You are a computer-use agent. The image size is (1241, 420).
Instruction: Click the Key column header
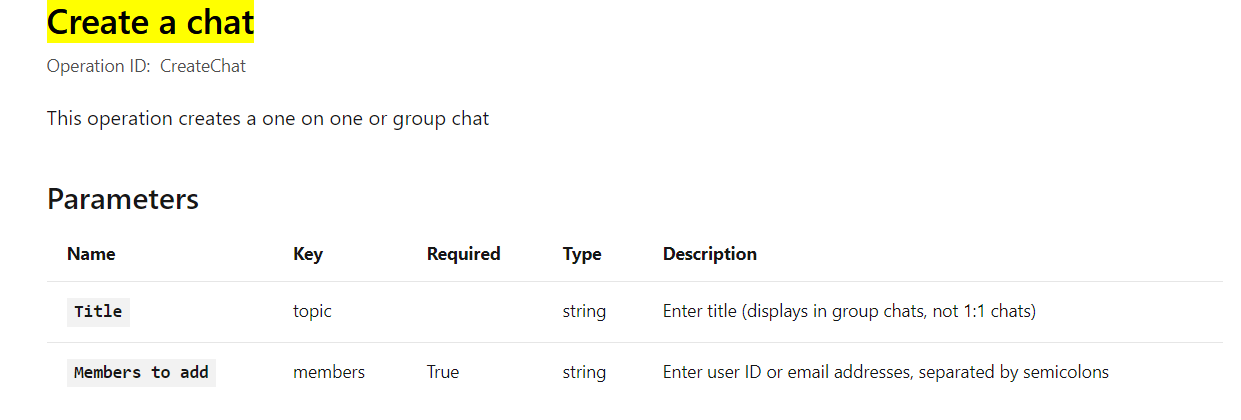(308, 254)
